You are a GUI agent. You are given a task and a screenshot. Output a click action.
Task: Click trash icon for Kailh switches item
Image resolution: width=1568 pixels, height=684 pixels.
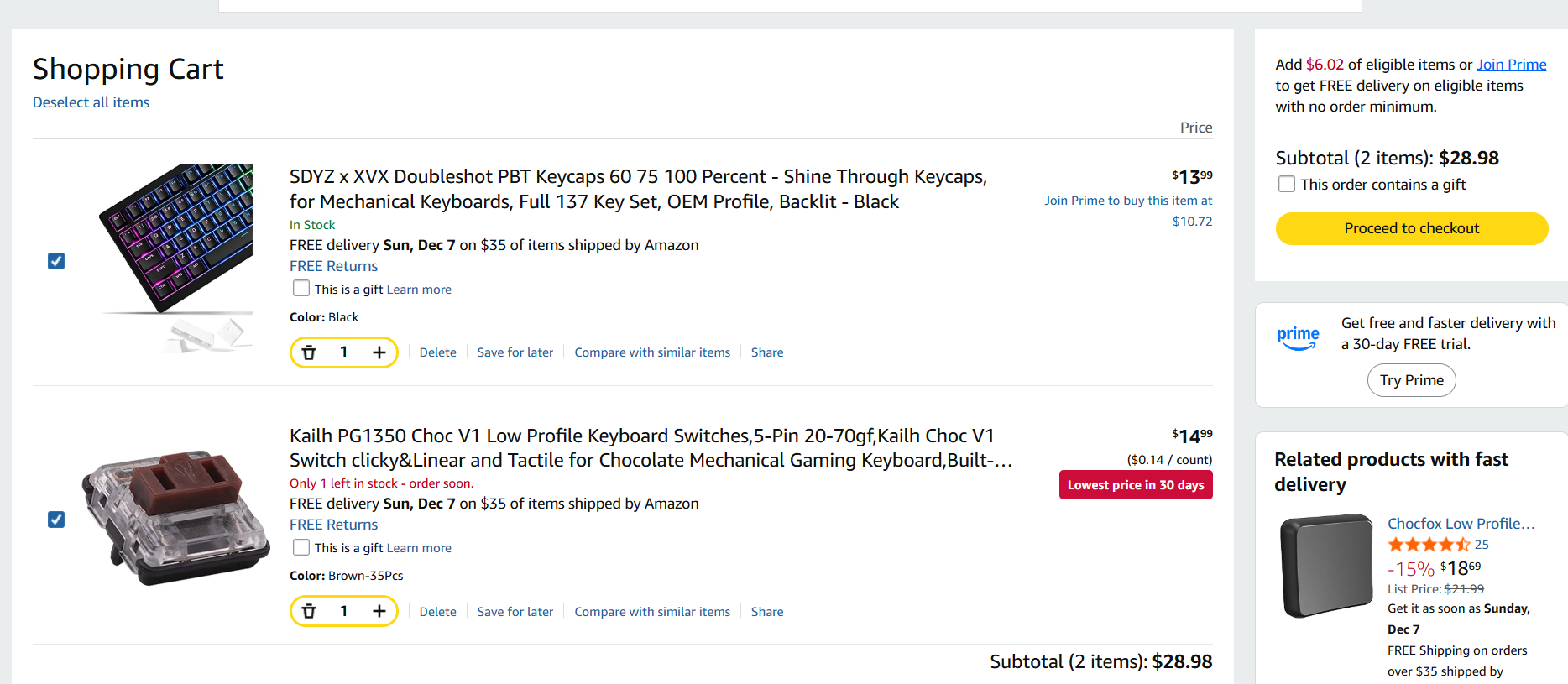point(309,611)
